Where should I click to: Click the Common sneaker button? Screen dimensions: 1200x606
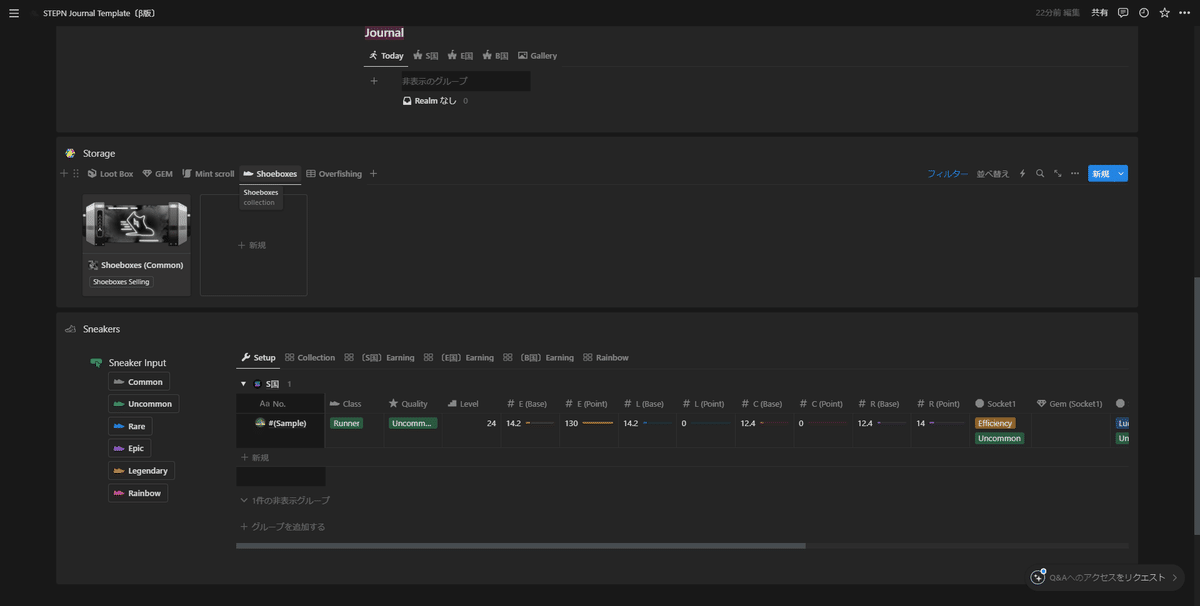click(139, 382)
